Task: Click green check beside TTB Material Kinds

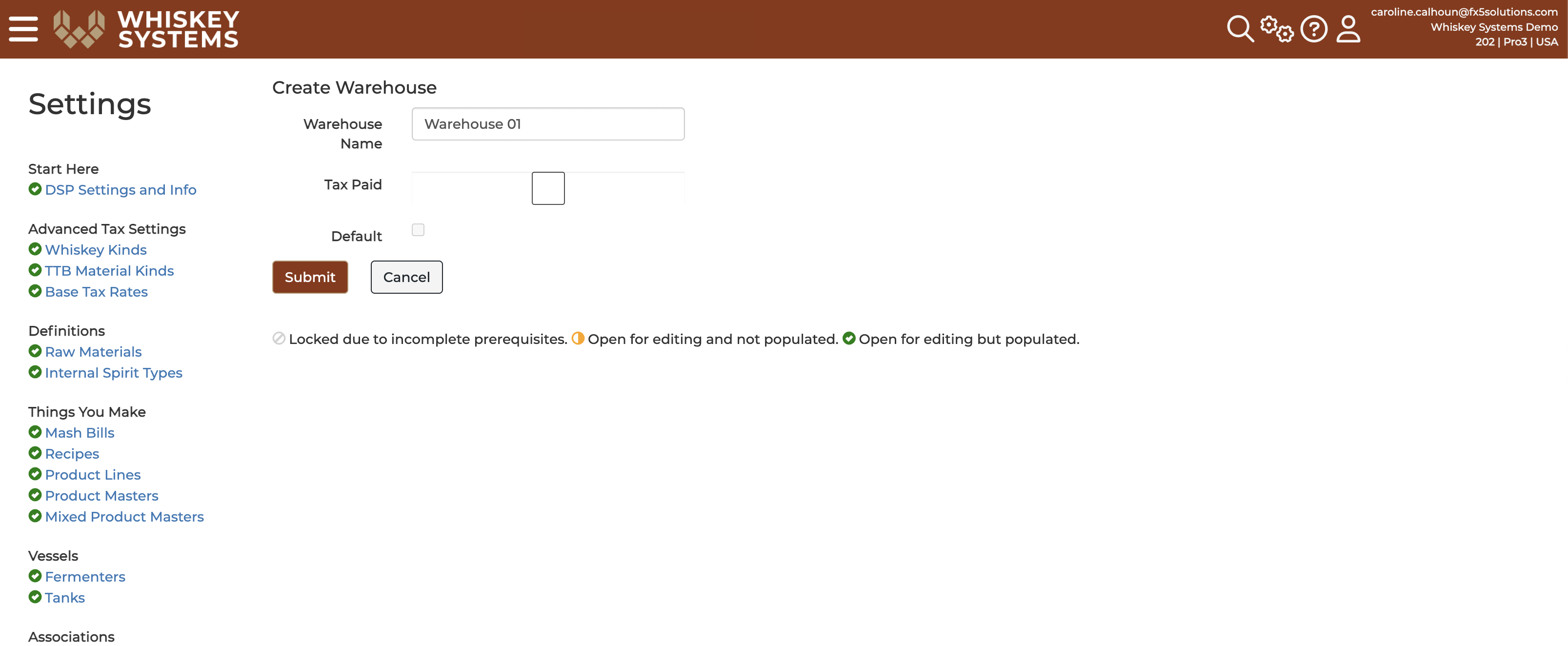Action: pos(35,270)
